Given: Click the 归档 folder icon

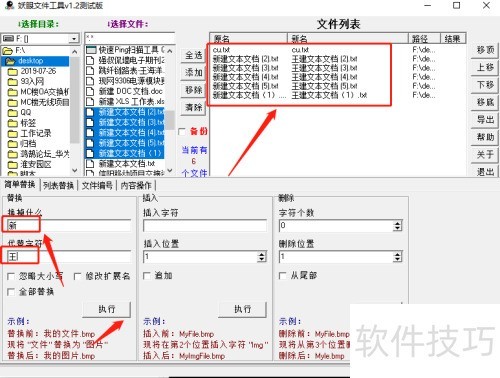Looking at the screenshot, I should tap(12, 144).
